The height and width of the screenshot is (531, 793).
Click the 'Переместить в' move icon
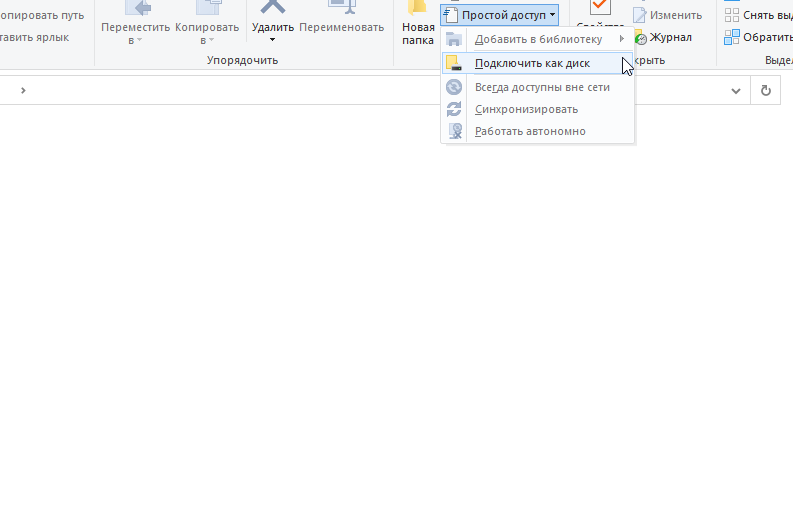point(138,8)
